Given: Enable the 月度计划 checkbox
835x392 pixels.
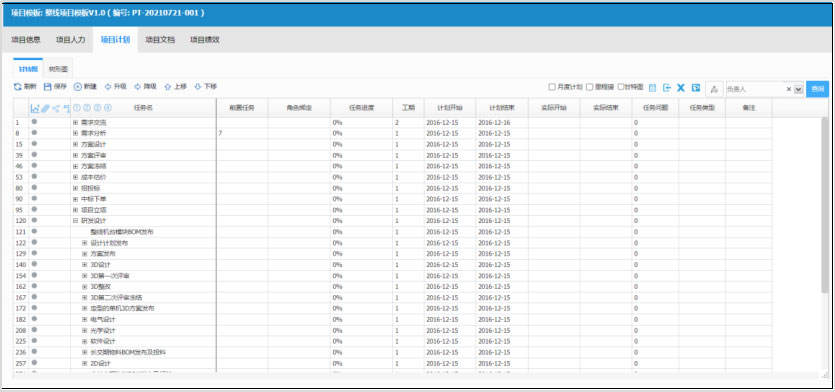Looking at the screenshot, I should [552, 87].
